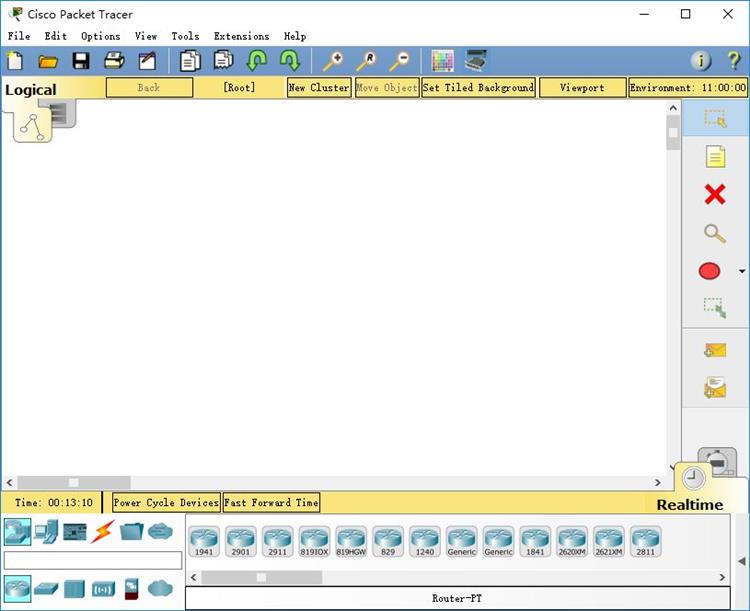Screen dimensions: 750x611
Task: Open the Activity Wizard icon
Action: pyautogui.click(x=147, y=61)
